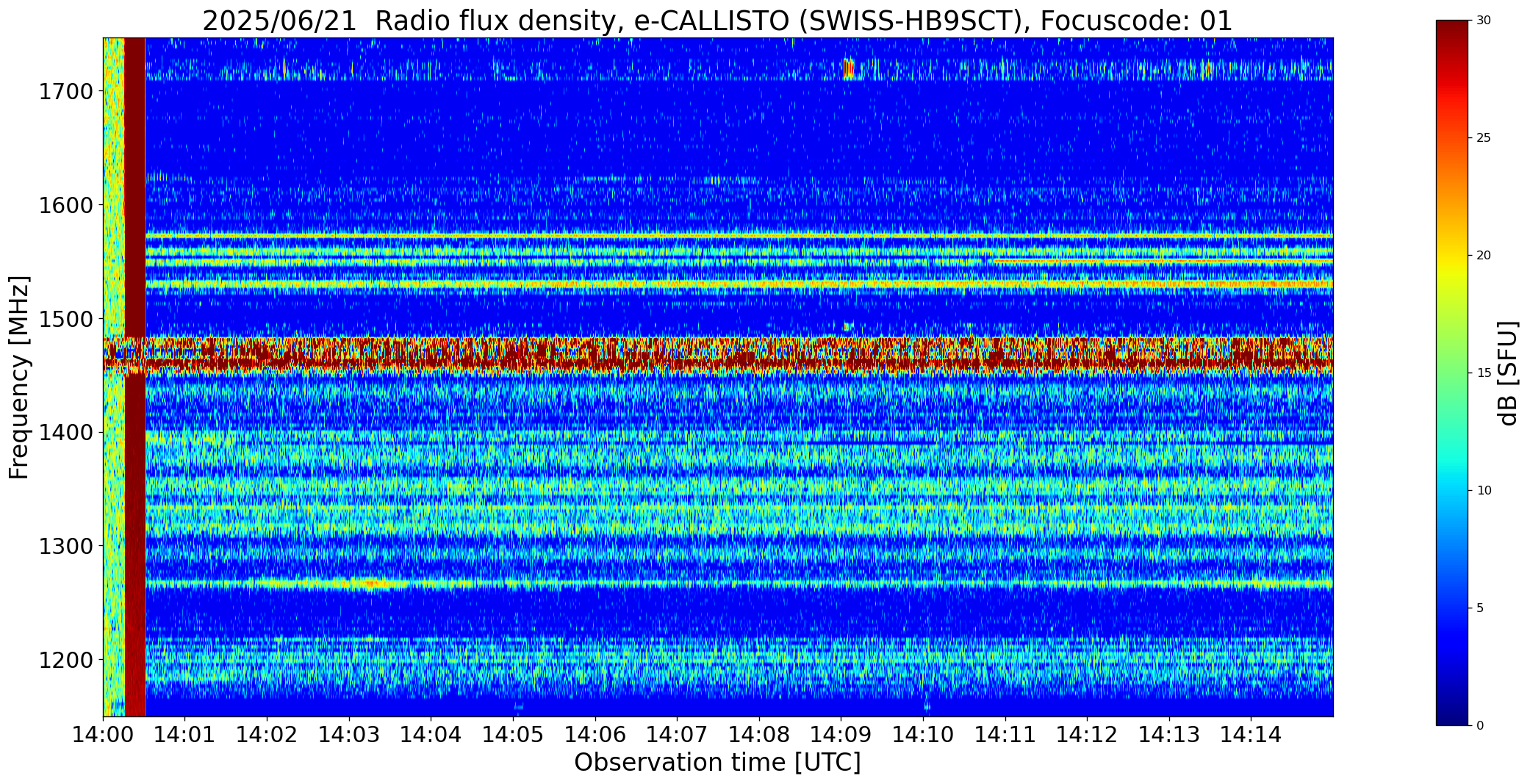
Task: Click the 14:13 time tick label
Action: [x=1169, y=734]
